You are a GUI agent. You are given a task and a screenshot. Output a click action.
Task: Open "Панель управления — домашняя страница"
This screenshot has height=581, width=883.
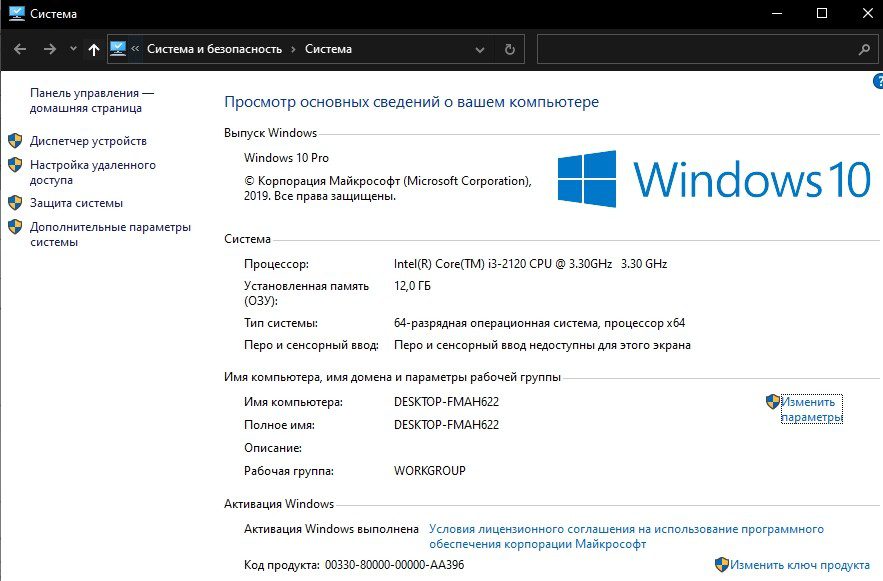coord(92,100)
